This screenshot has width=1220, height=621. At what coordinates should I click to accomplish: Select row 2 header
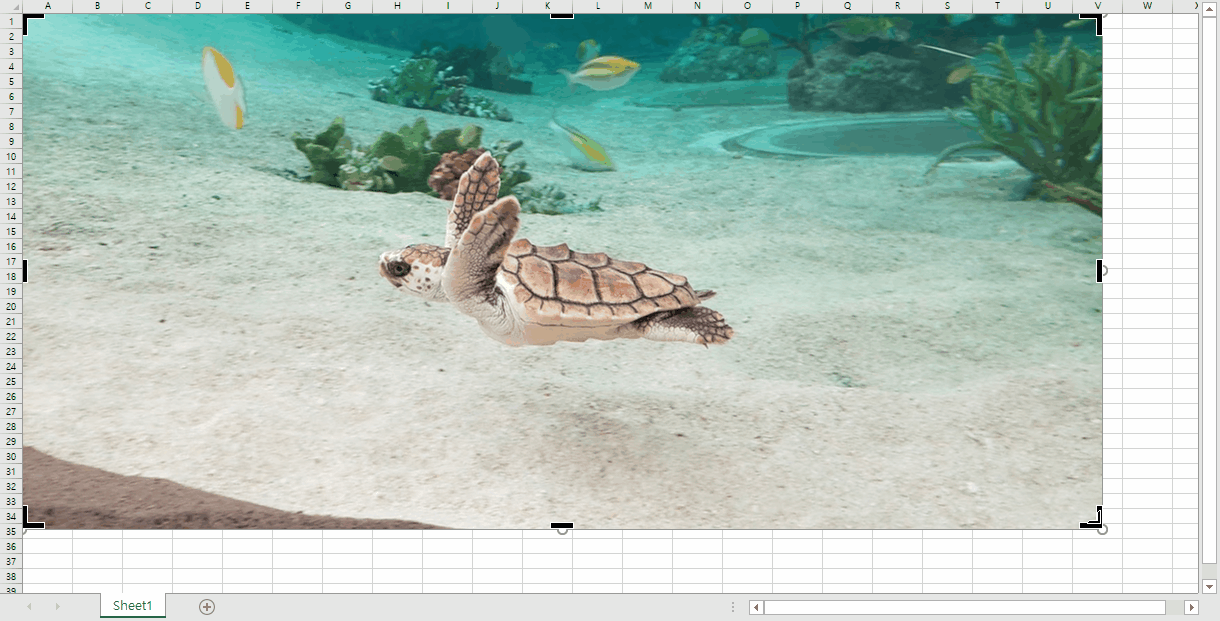[11, 36]
